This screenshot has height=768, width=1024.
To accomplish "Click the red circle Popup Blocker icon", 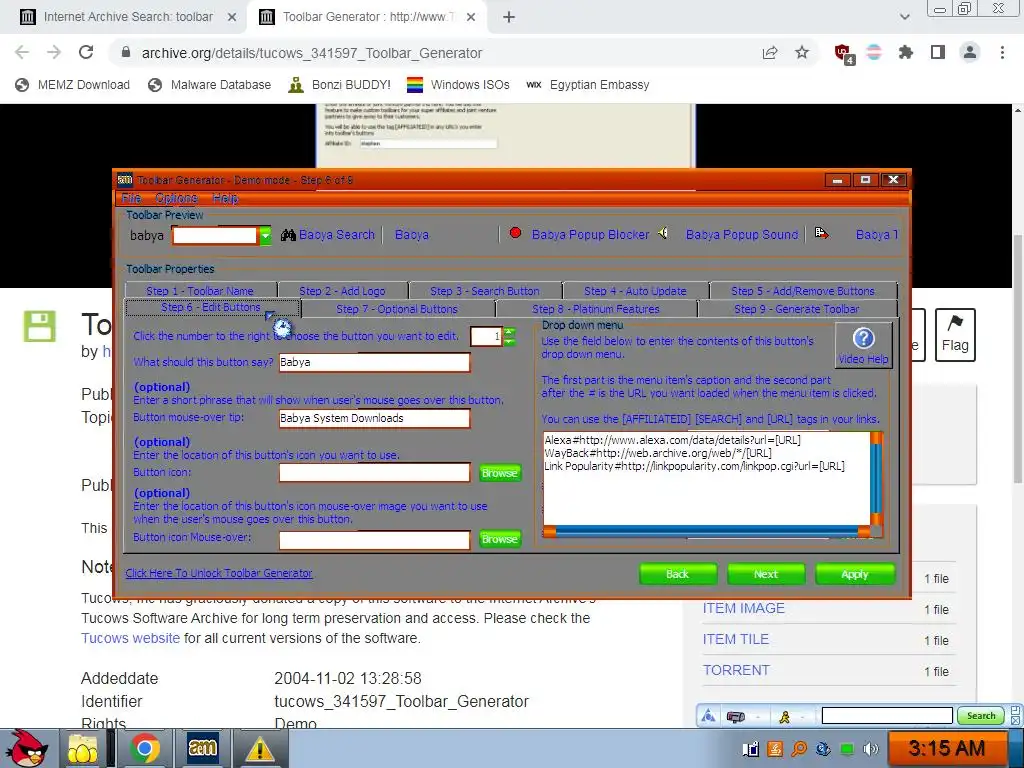I will coord(515,233).
